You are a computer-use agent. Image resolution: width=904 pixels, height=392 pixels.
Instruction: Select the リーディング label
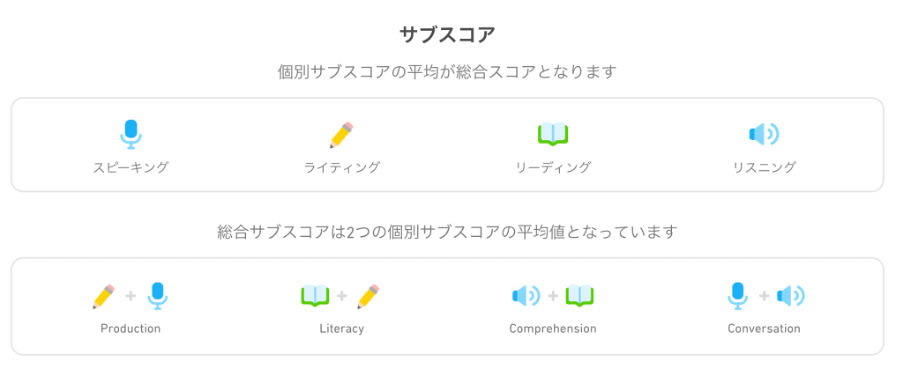553,168
